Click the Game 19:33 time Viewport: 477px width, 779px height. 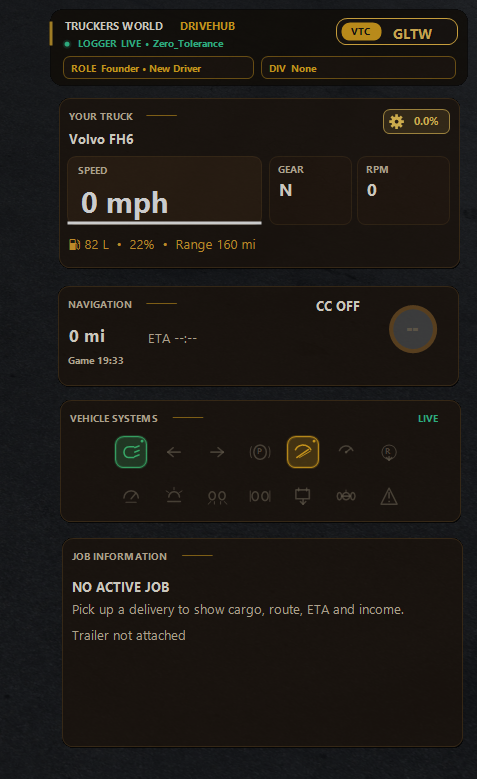[96, 361]
